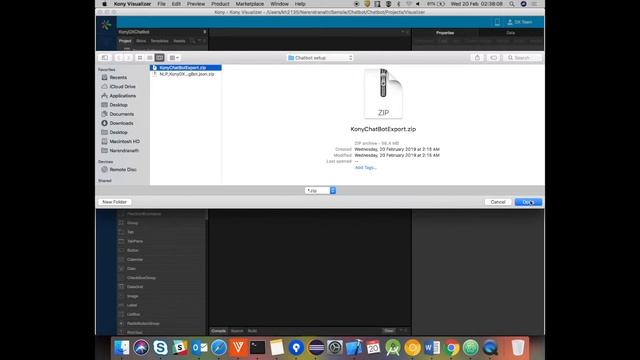
Task: Open the Marketplace menu
Action: (x=249, y=4)
